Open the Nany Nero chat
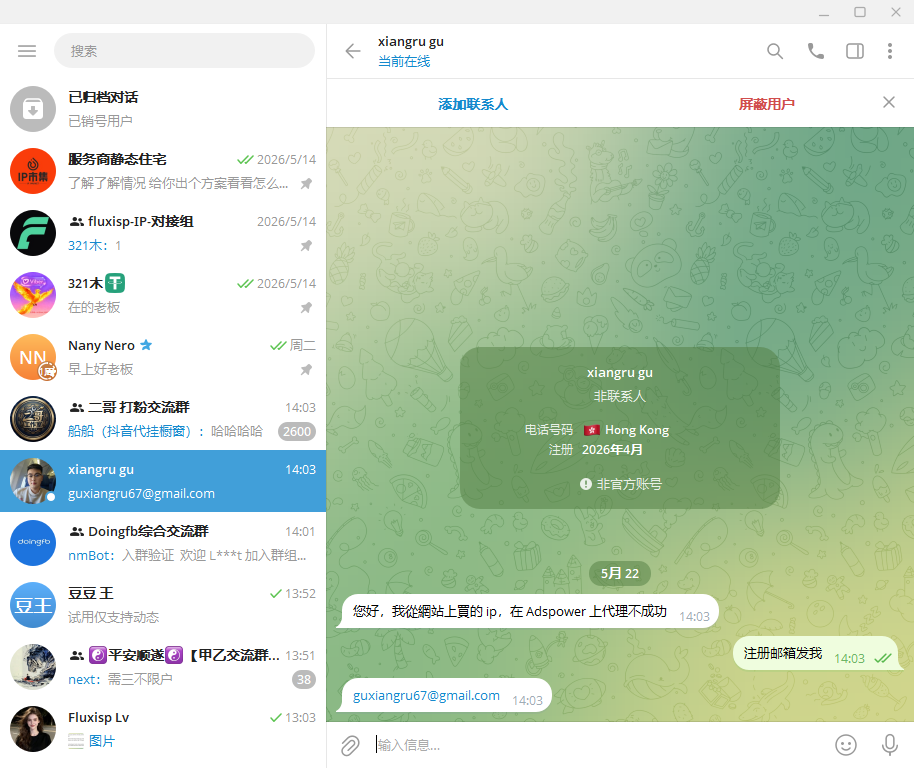Viewport: 914px width, 768px height. pyautogui.click(x=163, y=357)
